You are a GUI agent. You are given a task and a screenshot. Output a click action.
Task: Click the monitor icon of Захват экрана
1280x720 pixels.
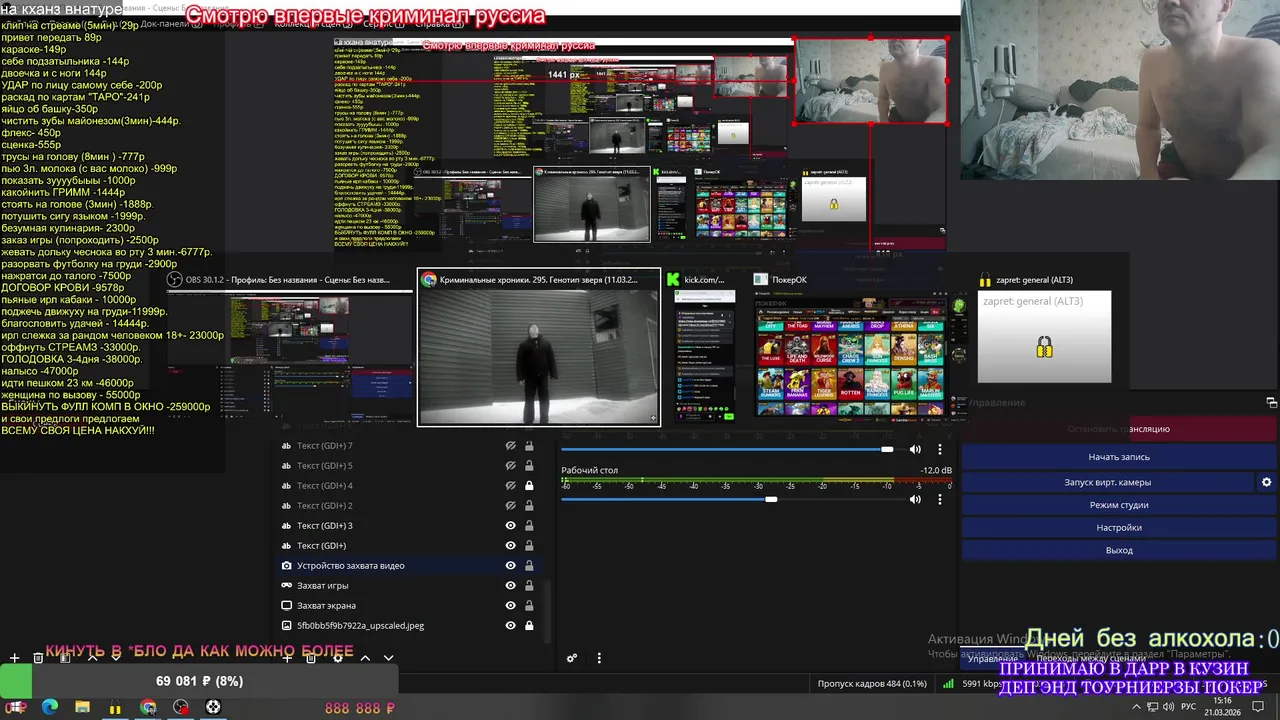point(287,606)
